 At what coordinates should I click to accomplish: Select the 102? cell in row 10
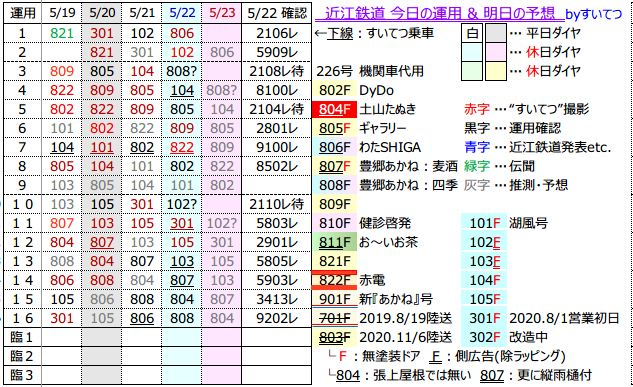pyautogui.click(x=182, y=204)
